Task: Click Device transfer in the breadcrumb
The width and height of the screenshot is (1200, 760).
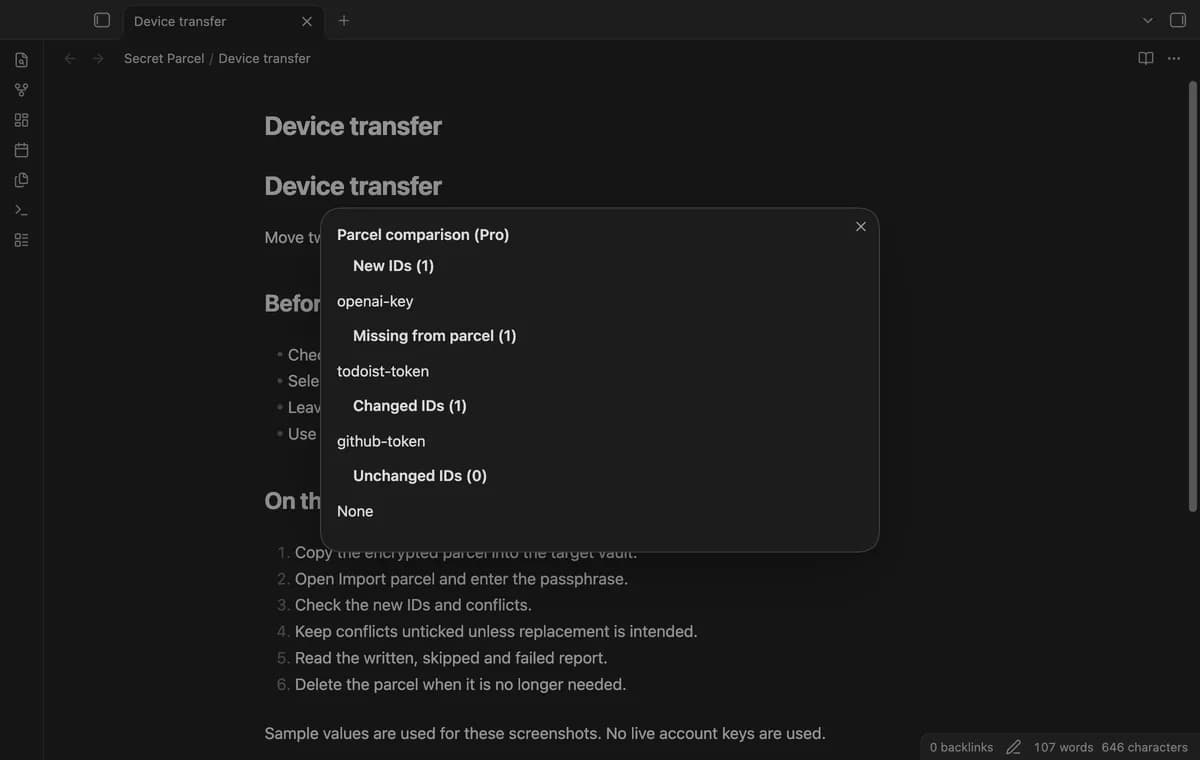Action: (264, 58)
